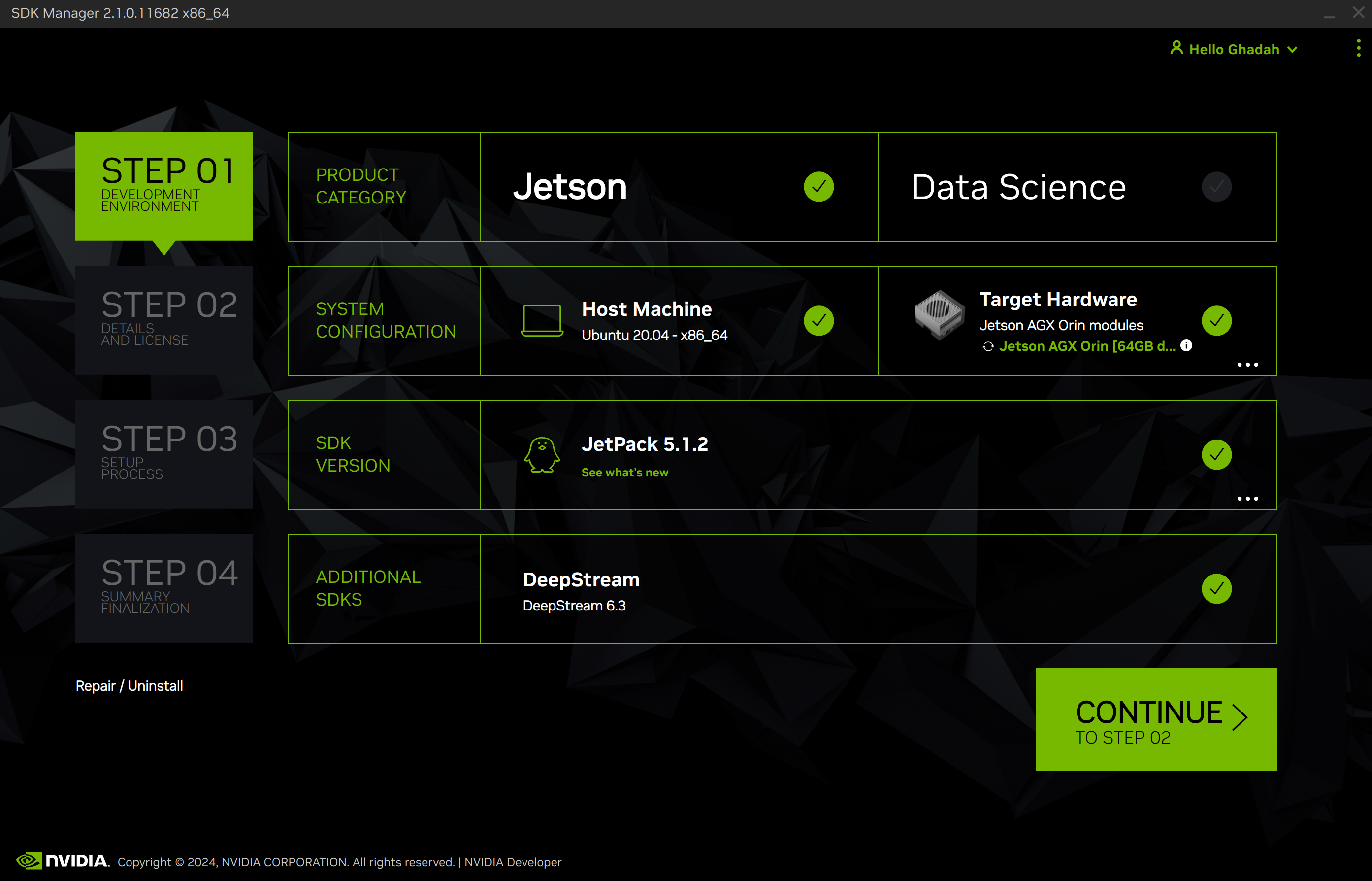Click the user profile icon beside Hello Ghadah
1372x881 pixels.
1176,49
